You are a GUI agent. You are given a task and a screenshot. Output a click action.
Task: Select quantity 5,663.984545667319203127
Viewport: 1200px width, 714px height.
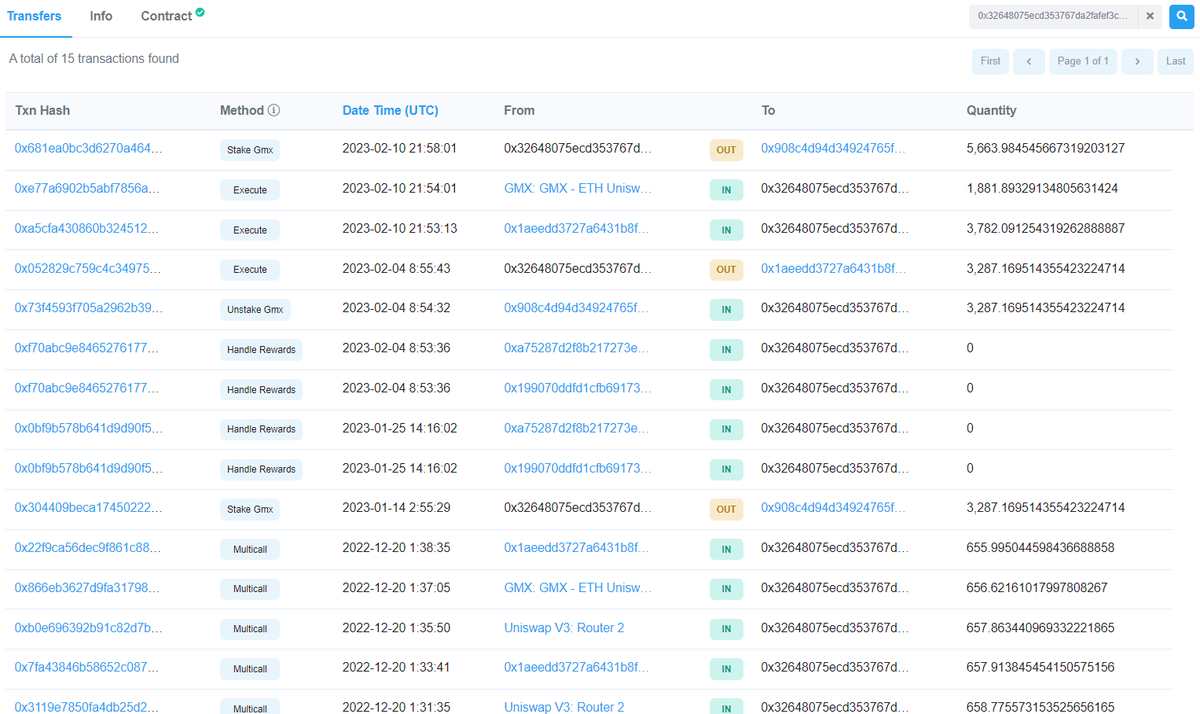coord(1046,149)
